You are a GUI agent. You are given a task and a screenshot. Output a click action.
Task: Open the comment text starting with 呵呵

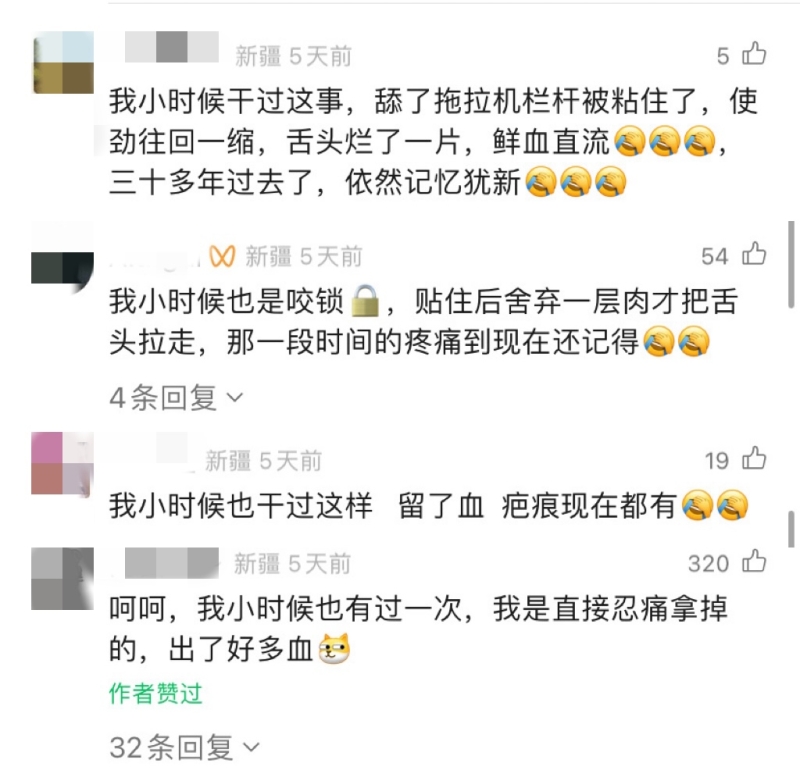pos(418,629)
